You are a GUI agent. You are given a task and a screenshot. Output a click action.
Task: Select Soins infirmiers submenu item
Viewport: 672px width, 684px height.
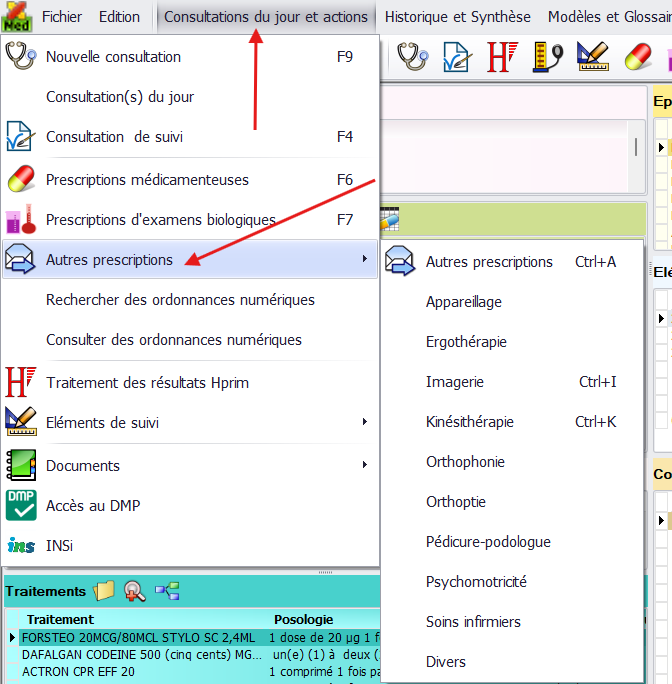pyautogui.click(x=512, y=622)
